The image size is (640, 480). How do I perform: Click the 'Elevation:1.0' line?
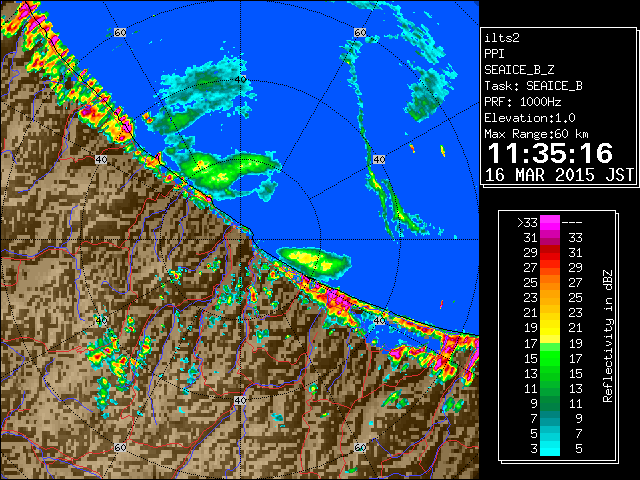[x=530, y=118]
